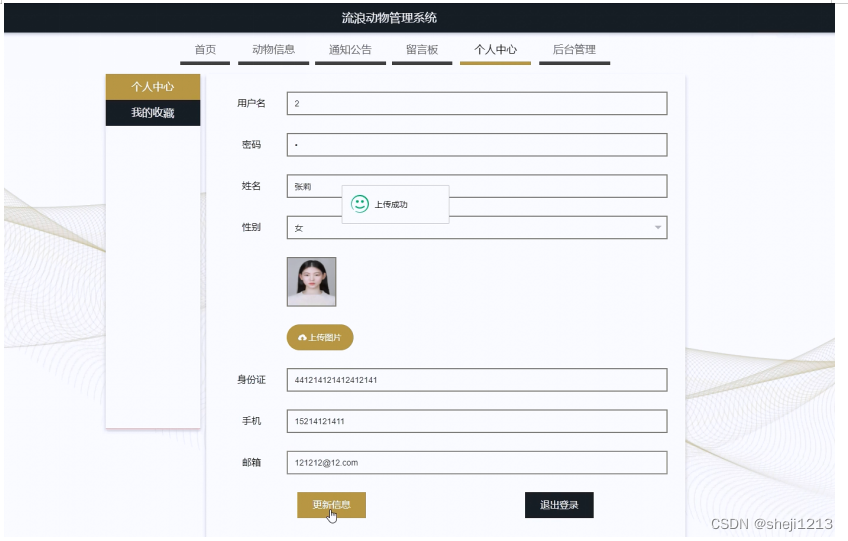Viewport: 848px width, 541px height.
Task: Open the 首页 navigation tab
Action: (x=205, y=50)
